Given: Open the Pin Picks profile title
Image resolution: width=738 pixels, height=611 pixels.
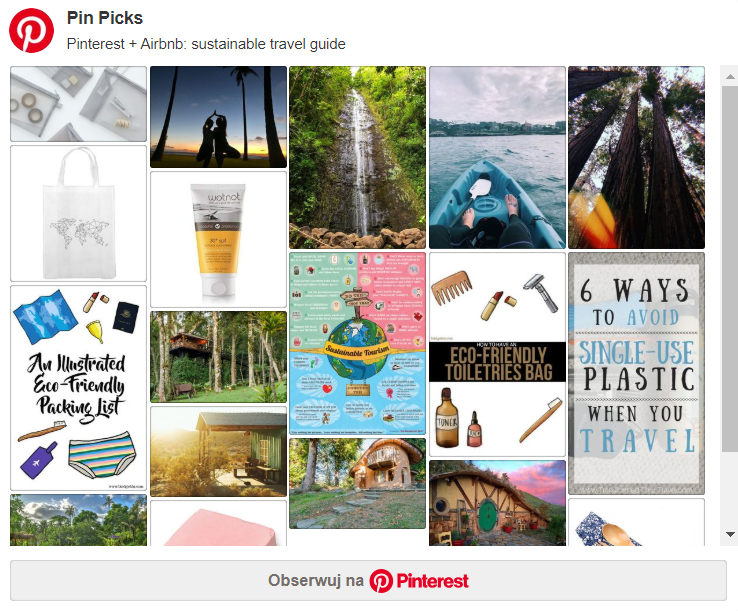Looking at the screenshot, I should pos(104,18).
